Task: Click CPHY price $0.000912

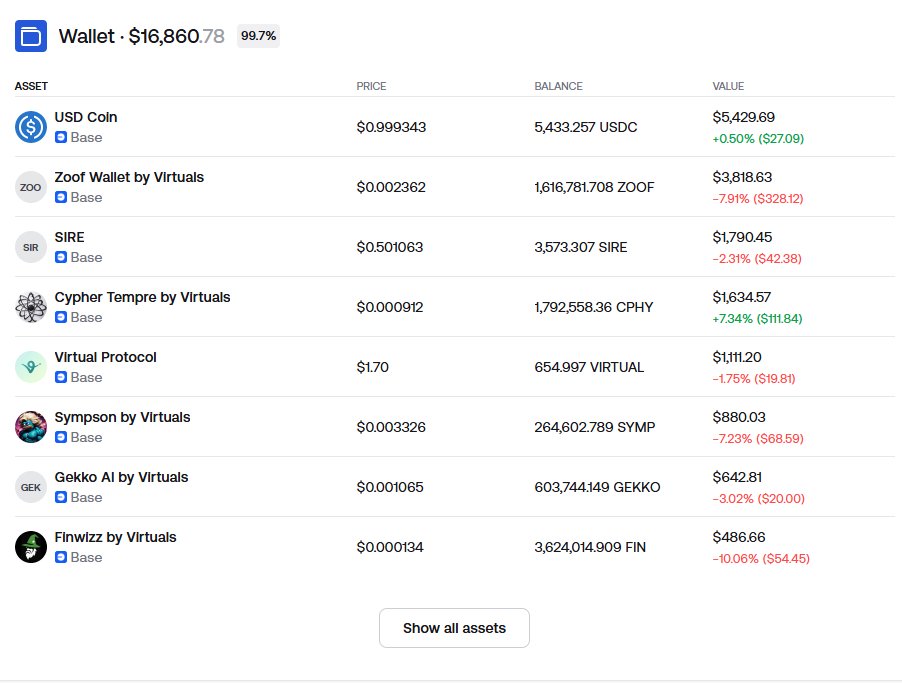Action: [x=390, y=307]
